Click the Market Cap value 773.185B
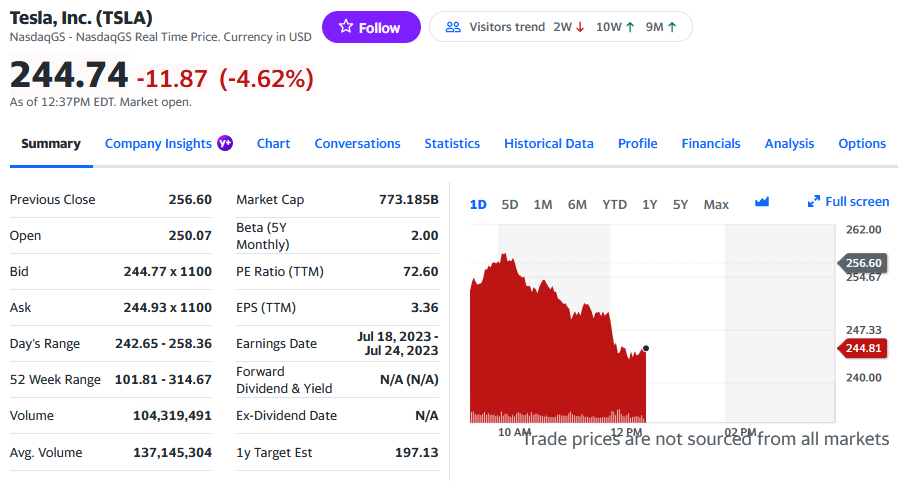This screenshot has width=898, height=481. pyautogui.click(x=409, y=199)
